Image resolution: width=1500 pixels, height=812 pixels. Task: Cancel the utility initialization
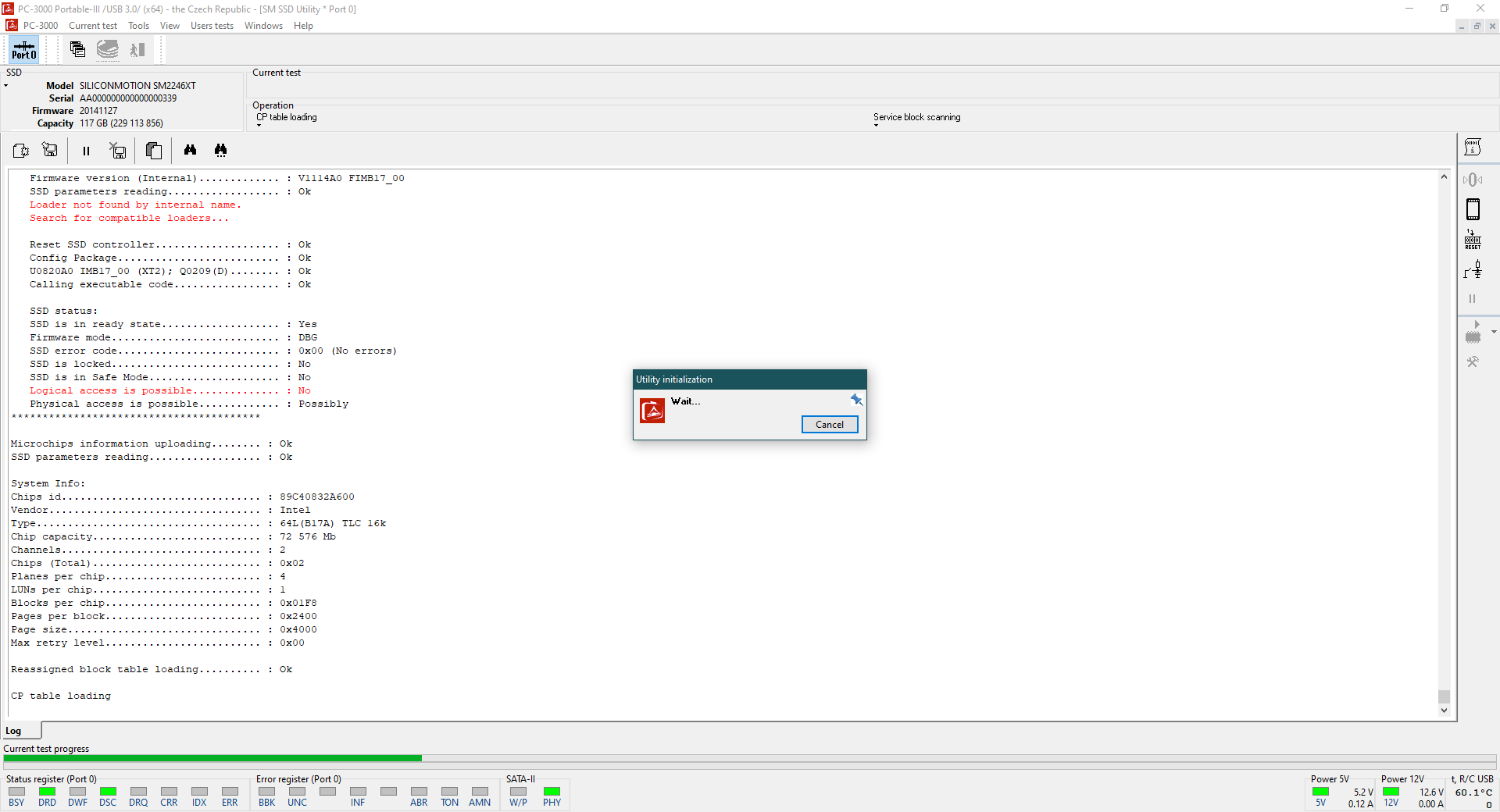pos(829,425)
